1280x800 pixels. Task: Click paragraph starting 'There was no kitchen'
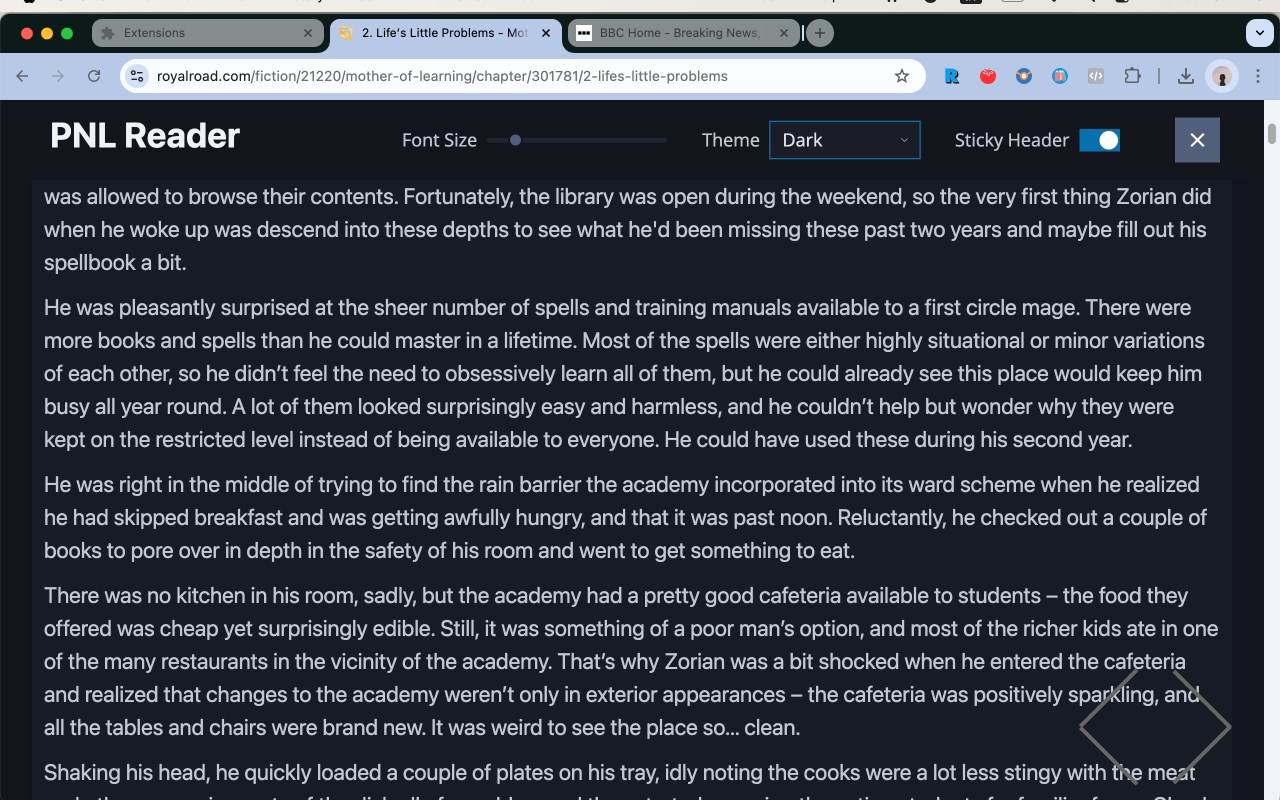(631, 661)
